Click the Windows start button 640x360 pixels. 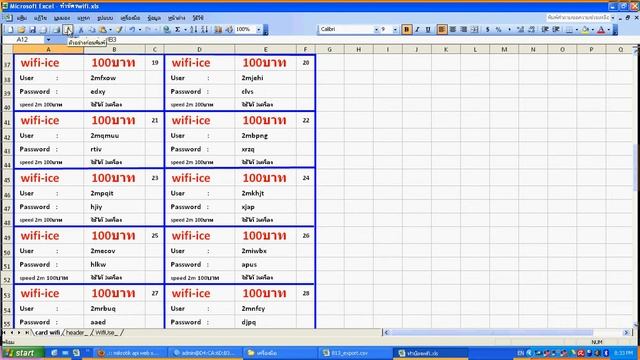(23, 353)
